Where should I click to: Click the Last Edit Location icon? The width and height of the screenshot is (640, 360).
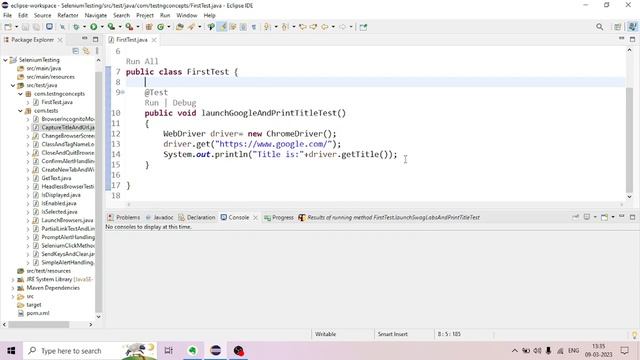tap(302, 27)
